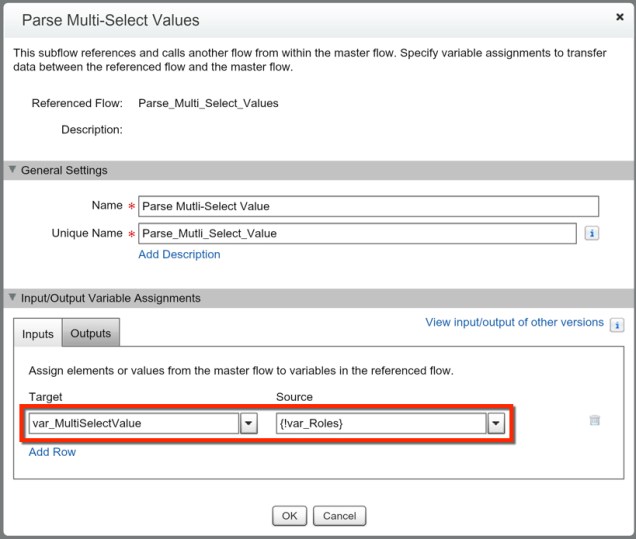The width and height of the screenshot is (636, 539).
Task: Open View input/output of other versions link
Action: [x=514, y=322]
